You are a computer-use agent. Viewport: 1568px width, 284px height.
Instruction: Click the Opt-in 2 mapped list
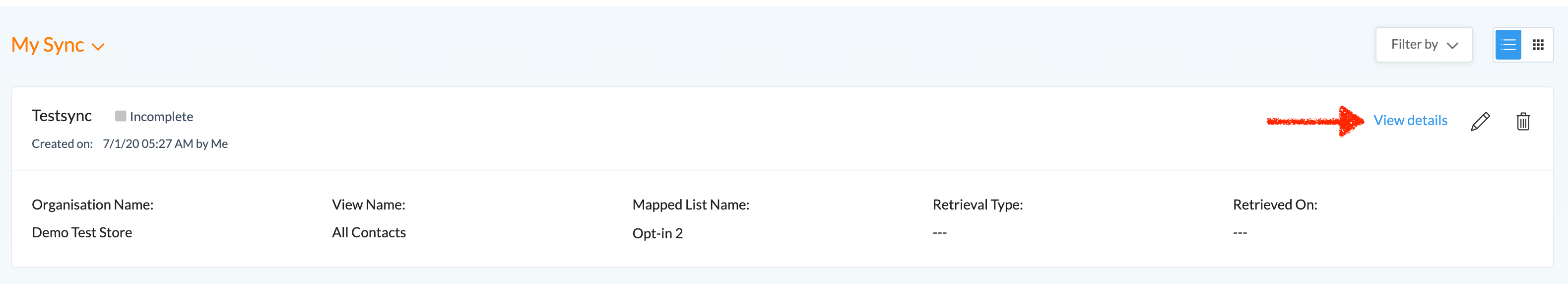[657, 233]
